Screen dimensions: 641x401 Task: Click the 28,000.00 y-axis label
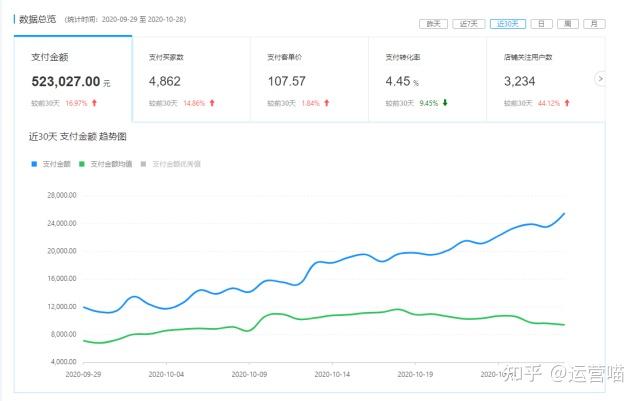pos(62,195)
